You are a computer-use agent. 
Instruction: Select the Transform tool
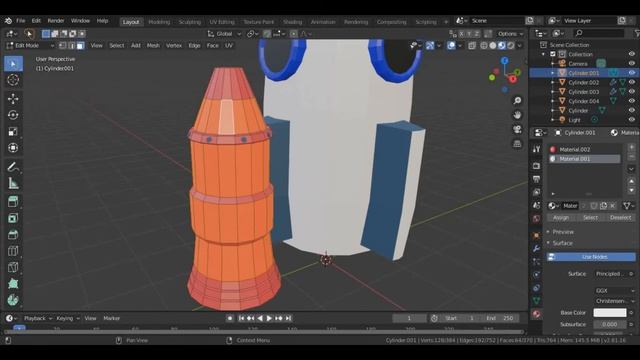tap(13, 148)
